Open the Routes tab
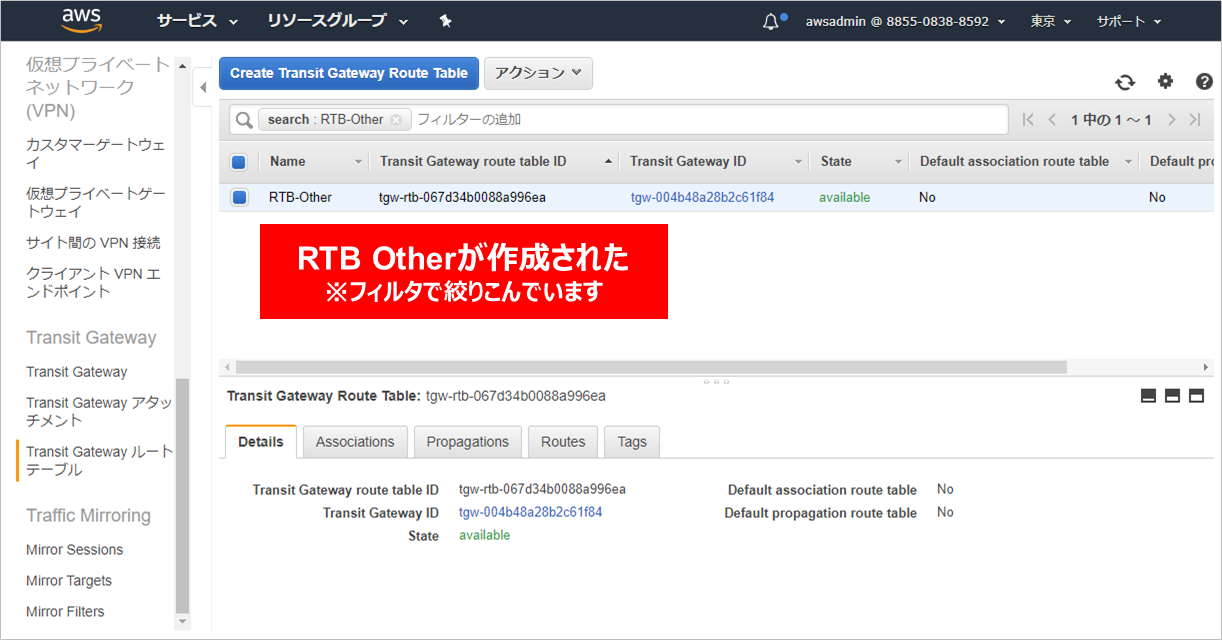 pyautogui.click(x=563, y=442)
